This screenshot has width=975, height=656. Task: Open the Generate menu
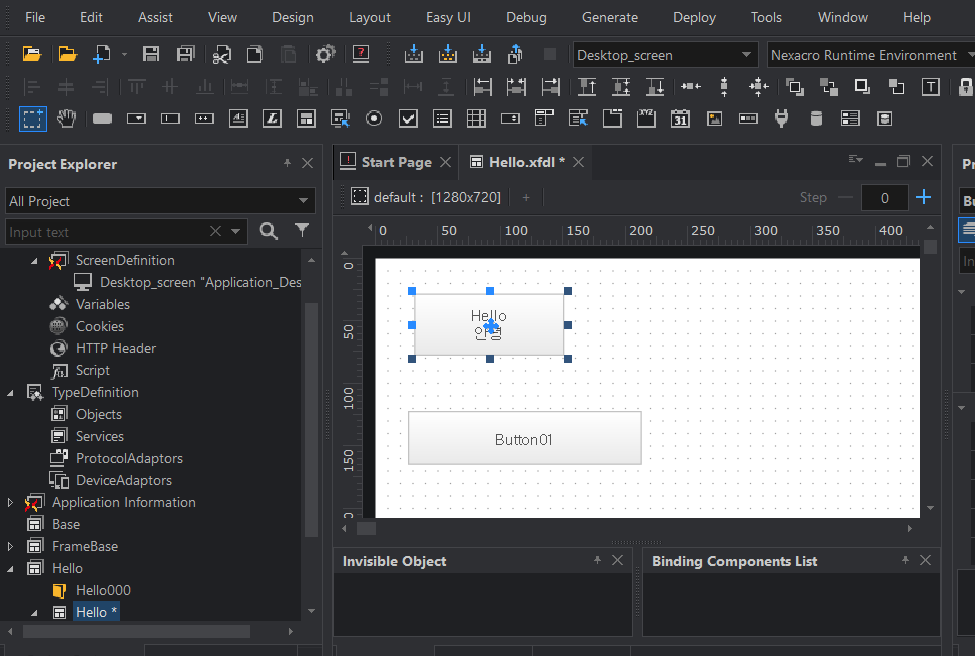[x=610, y=17]
